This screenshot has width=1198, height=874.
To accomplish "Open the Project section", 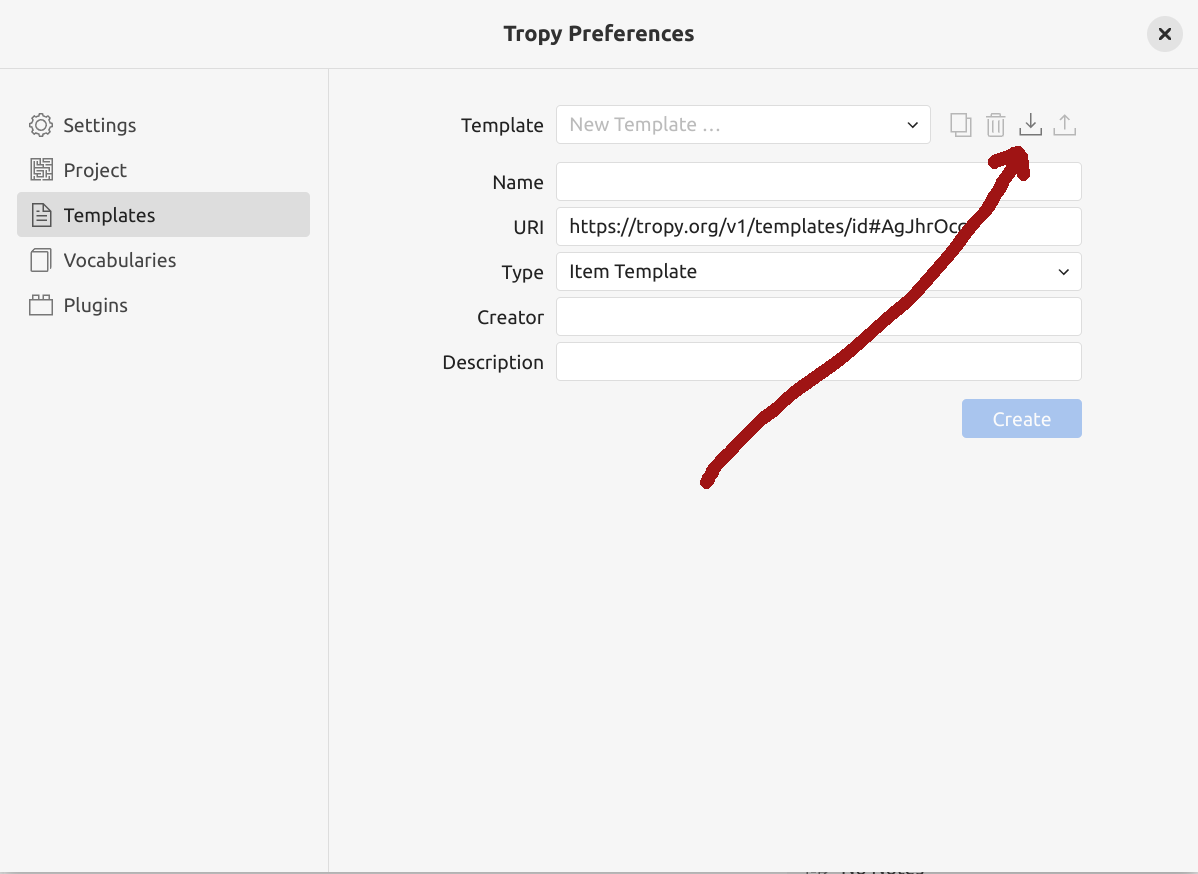I will click(164, 170).
